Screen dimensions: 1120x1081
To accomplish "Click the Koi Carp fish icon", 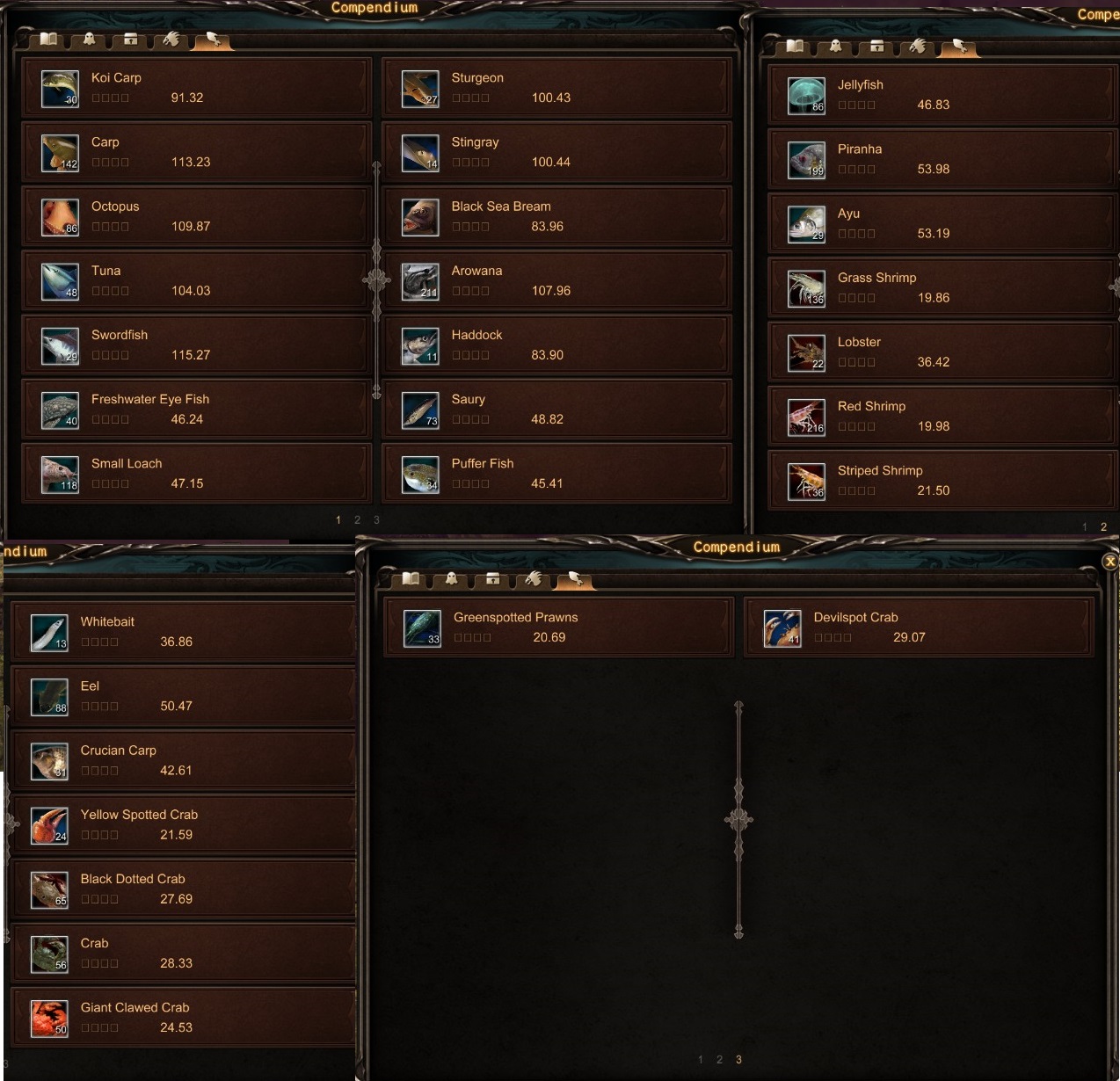I will (x=60, y=89).
